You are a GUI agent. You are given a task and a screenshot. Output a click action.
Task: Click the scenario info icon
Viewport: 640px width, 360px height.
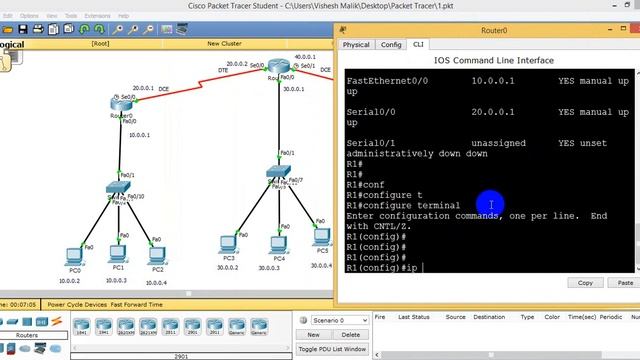303,320
